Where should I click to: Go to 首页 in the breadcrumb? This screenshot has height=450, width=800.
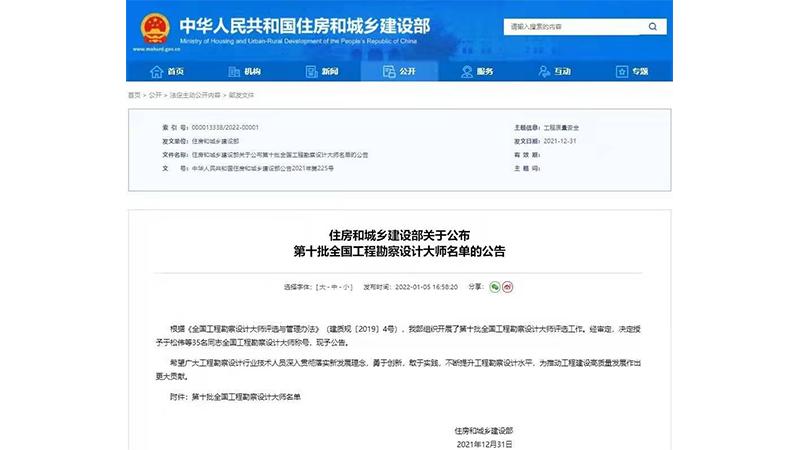(134, 95)
